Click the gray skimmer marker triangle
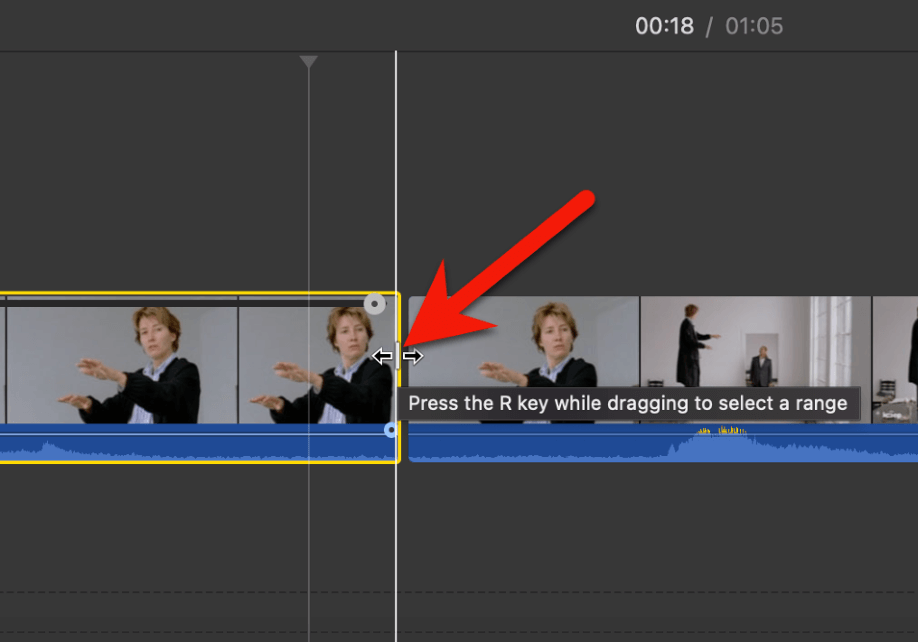 click(x=309, y=61)
